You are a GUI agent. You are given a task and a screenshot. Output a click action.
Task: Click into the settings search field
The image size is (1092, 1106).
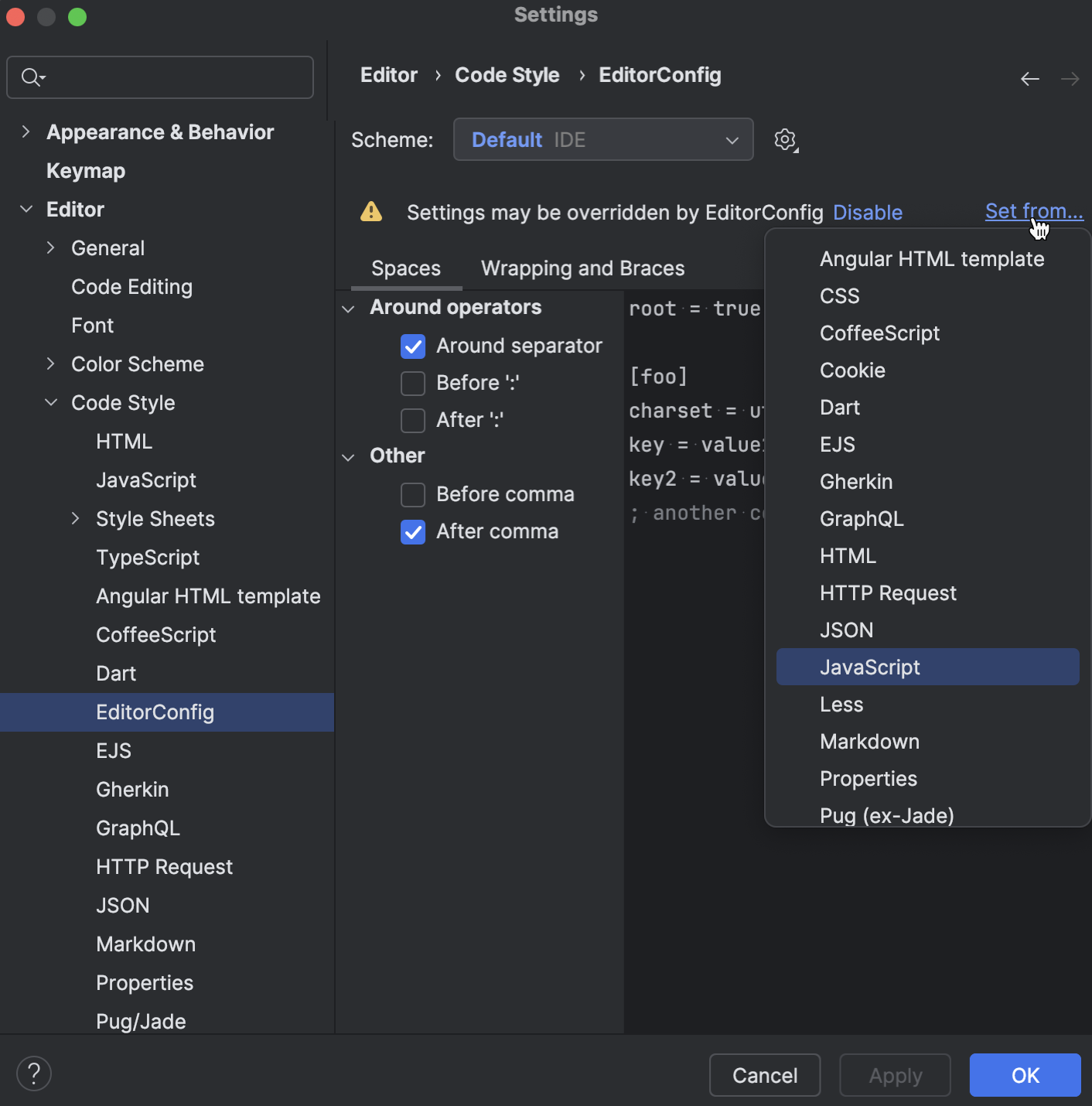pos(160,77)
